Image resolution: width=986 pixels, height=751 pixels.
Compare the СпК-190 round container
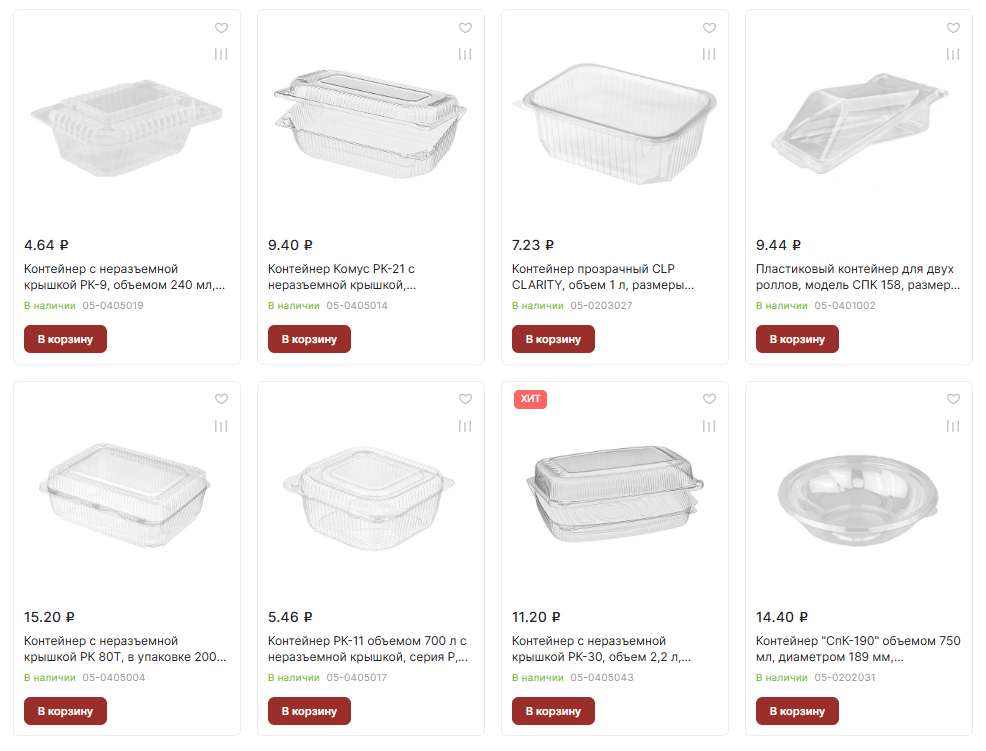[x=953, y=426]
